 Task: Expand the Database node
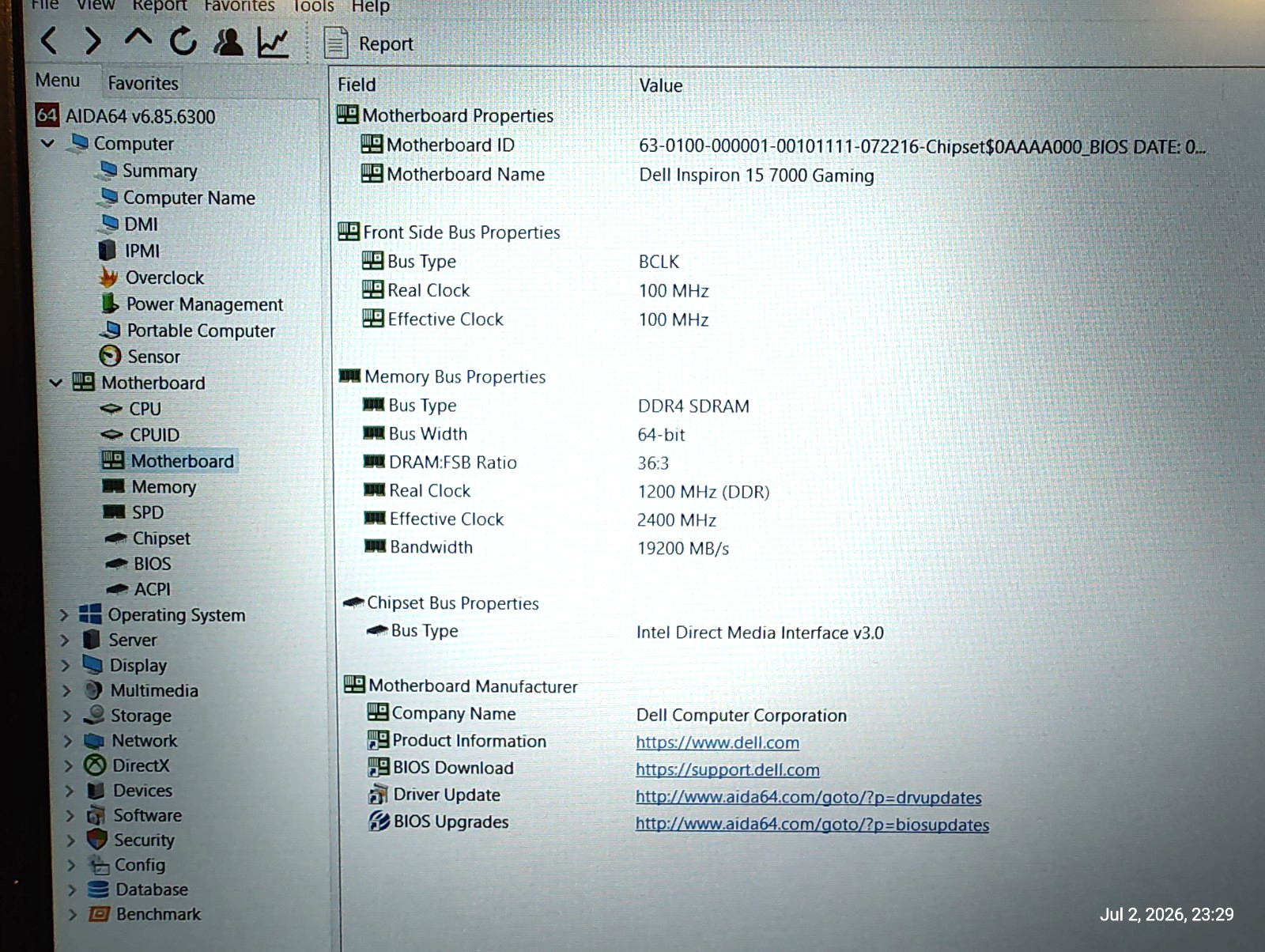[72, 890]
